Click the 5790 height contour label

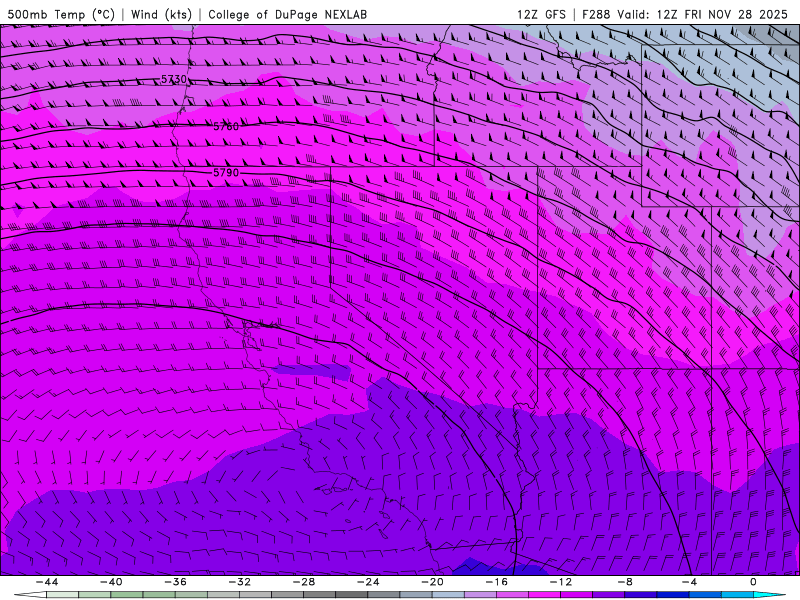click(226, 172)
